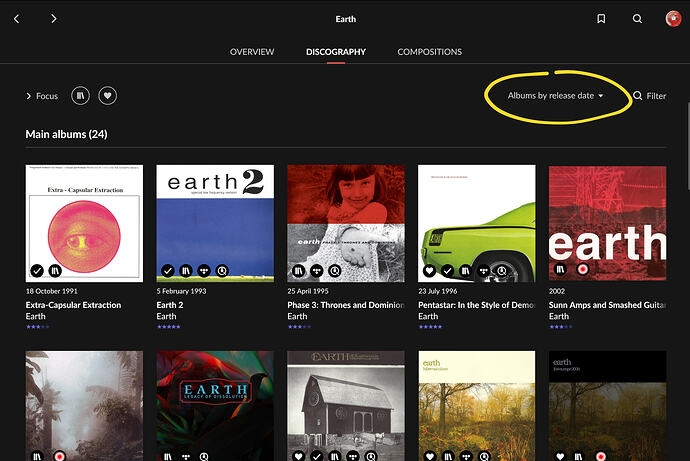Open the Phase 3 album cover with girl
This screenshot has width=690, height=461.
click(x=346, y=223)
